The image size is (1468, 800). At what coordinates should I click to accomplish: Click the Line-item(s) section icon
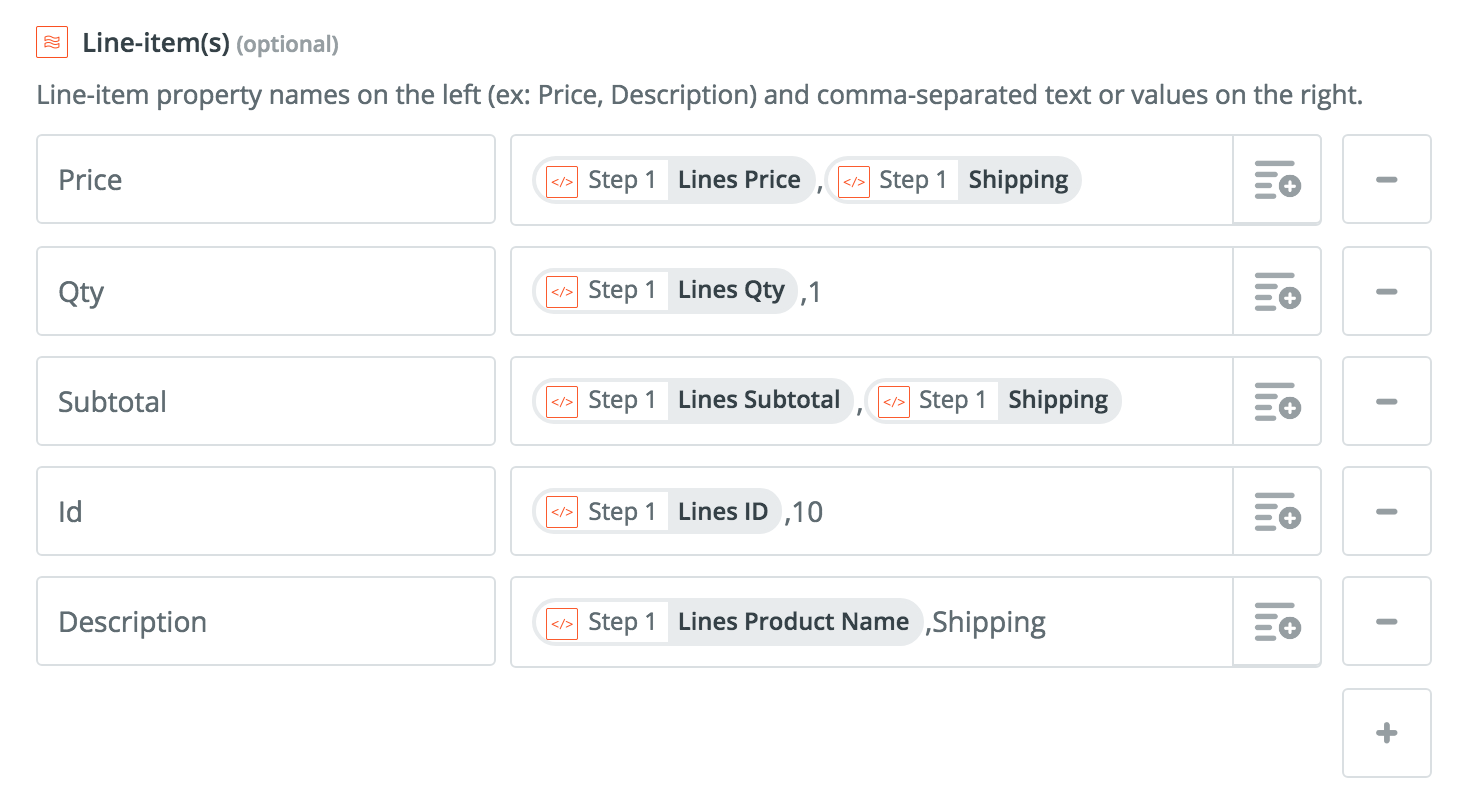tap(52, 43)
